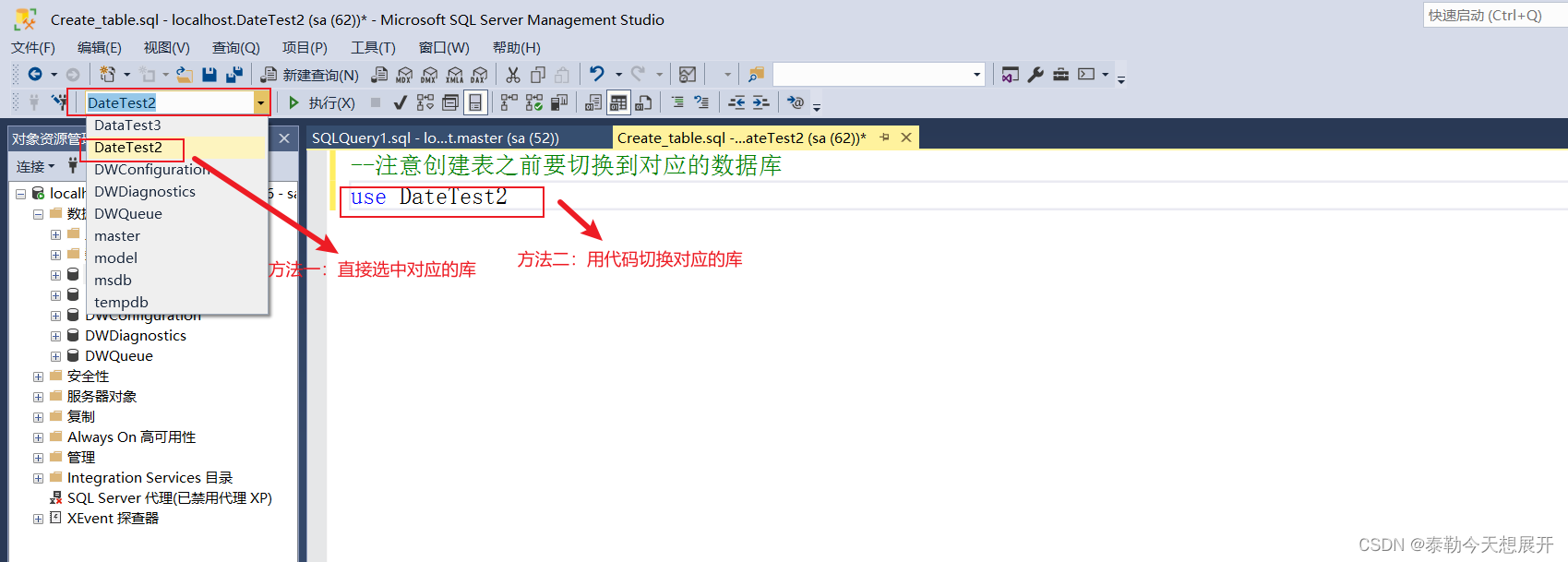Expand the 安全性 folder

click(x=38, y=377)
